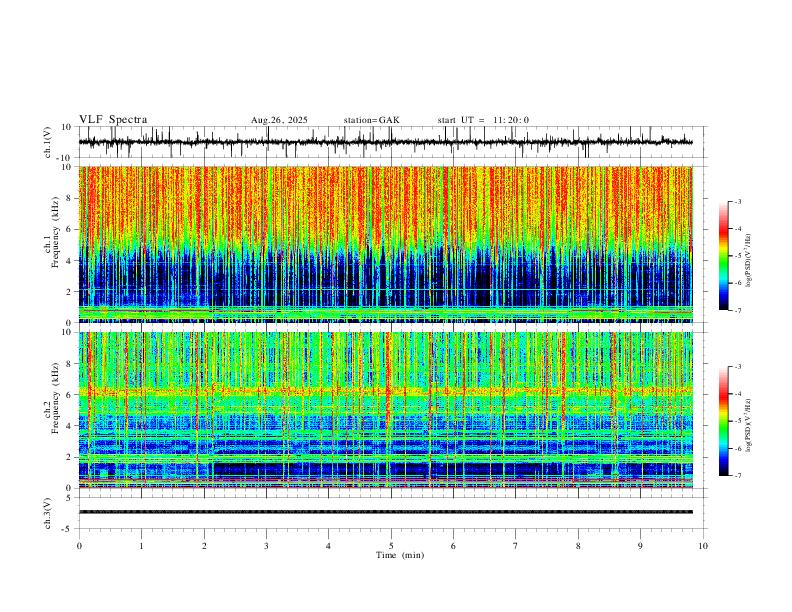Click the "-3" tick on ch.1 color bar

pyautogui.click(x=737, y=201)
